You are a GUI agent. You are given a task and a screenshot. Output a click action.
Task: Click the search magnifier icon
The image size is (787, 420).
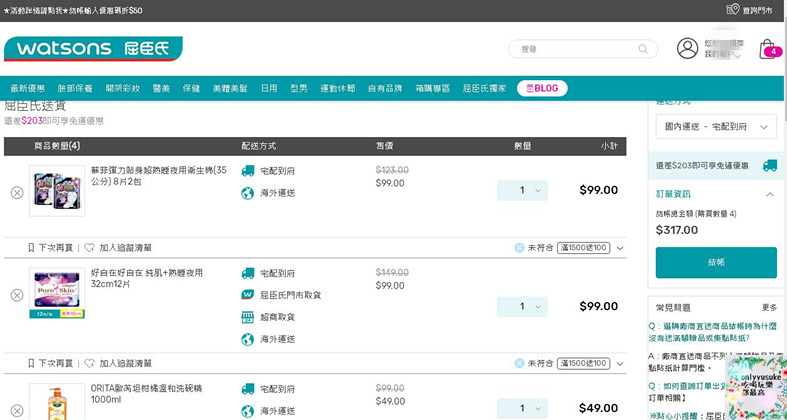pyautogui.click(x=643, y=49)
